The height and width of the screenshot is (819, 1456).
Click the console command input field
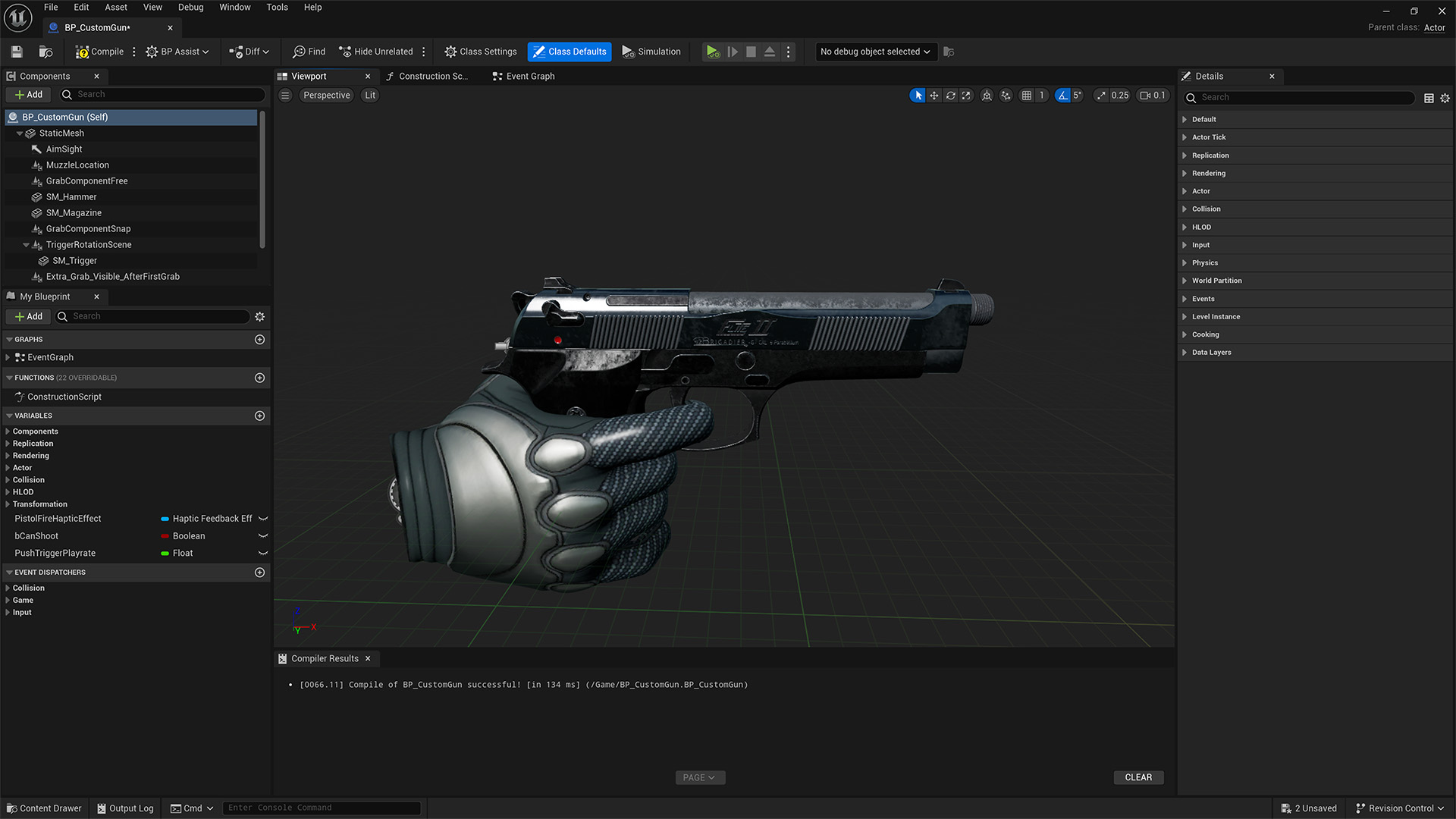tap(322, 808)
